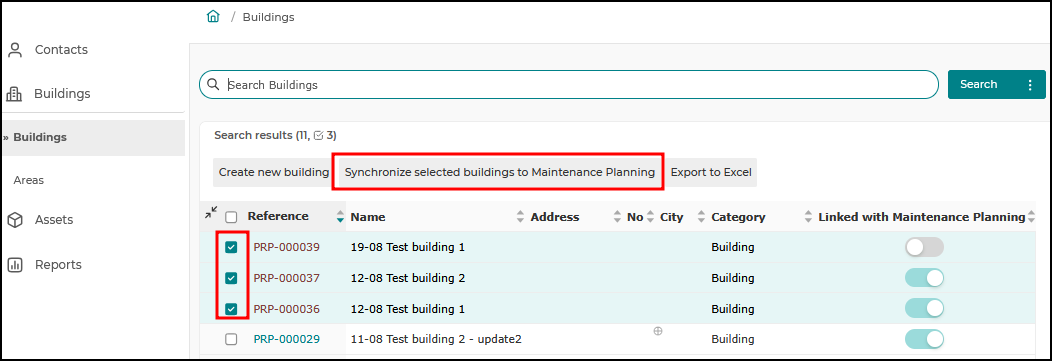Sort by Name column arrows

pyautogui.click(x=520, y=217)
